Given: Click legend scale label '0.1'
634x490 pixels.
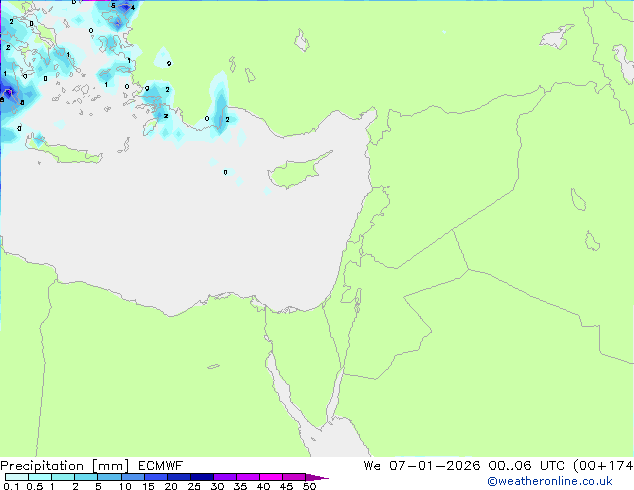Looking at the screenshot, I should pyautogui.click(x=11, y=486).
